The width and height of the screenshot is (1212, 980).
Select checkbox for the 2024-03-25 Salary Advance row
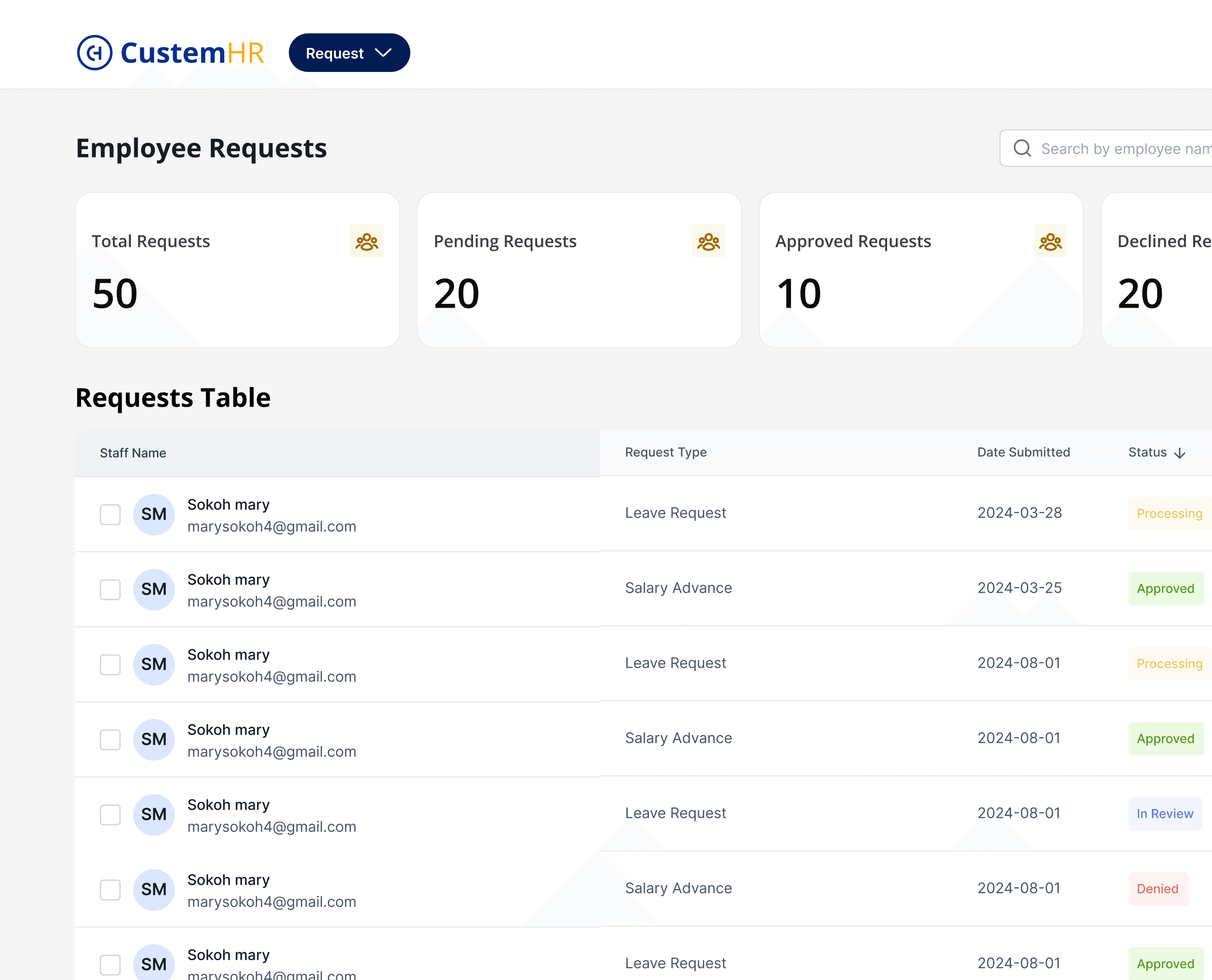pyautogui.click(x=110, y=589)
